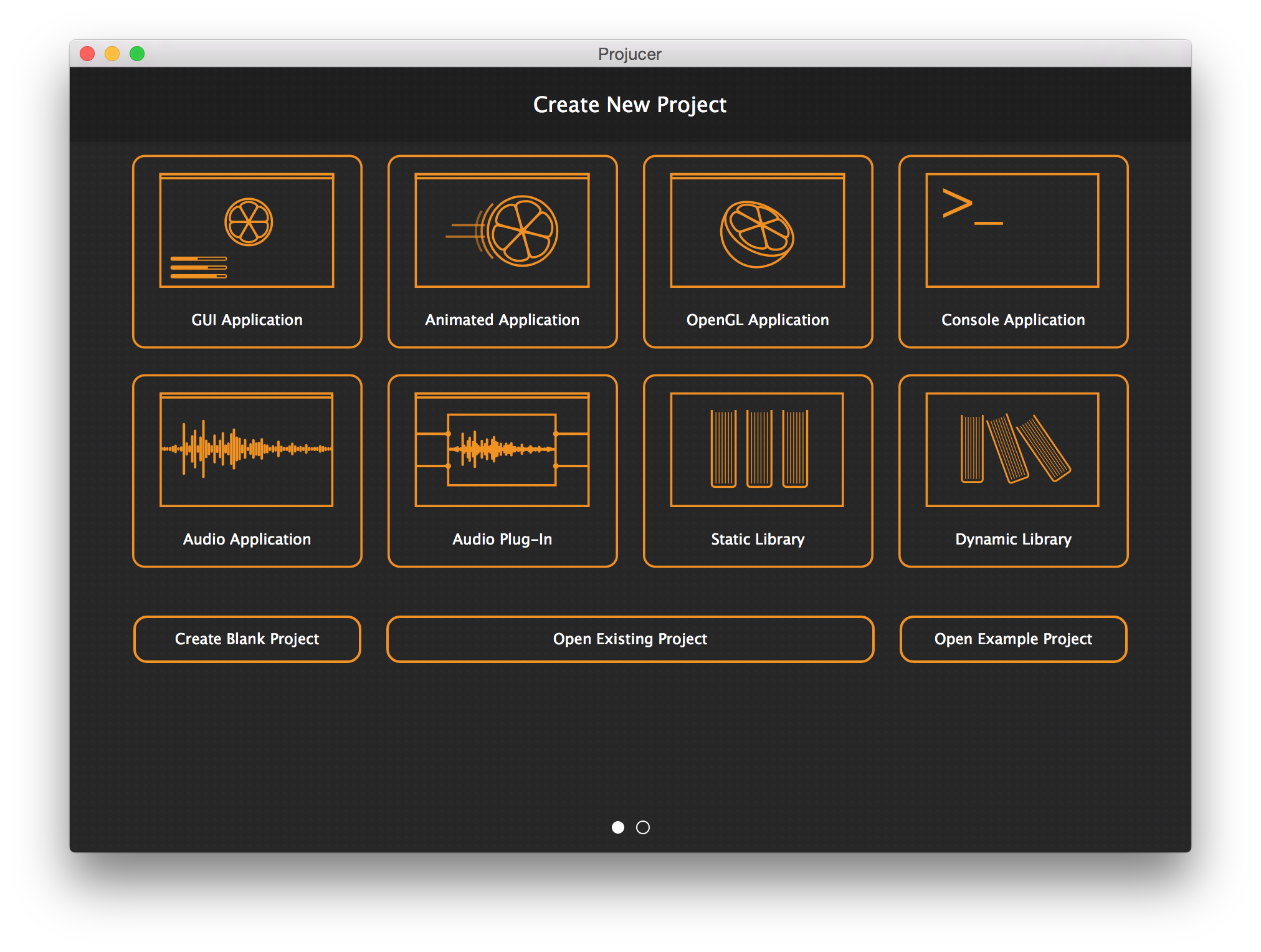The width and height of the screenshot is (1261, 952).
Task: Select the Dynamic Library tile label
Action: [1013, 540]
